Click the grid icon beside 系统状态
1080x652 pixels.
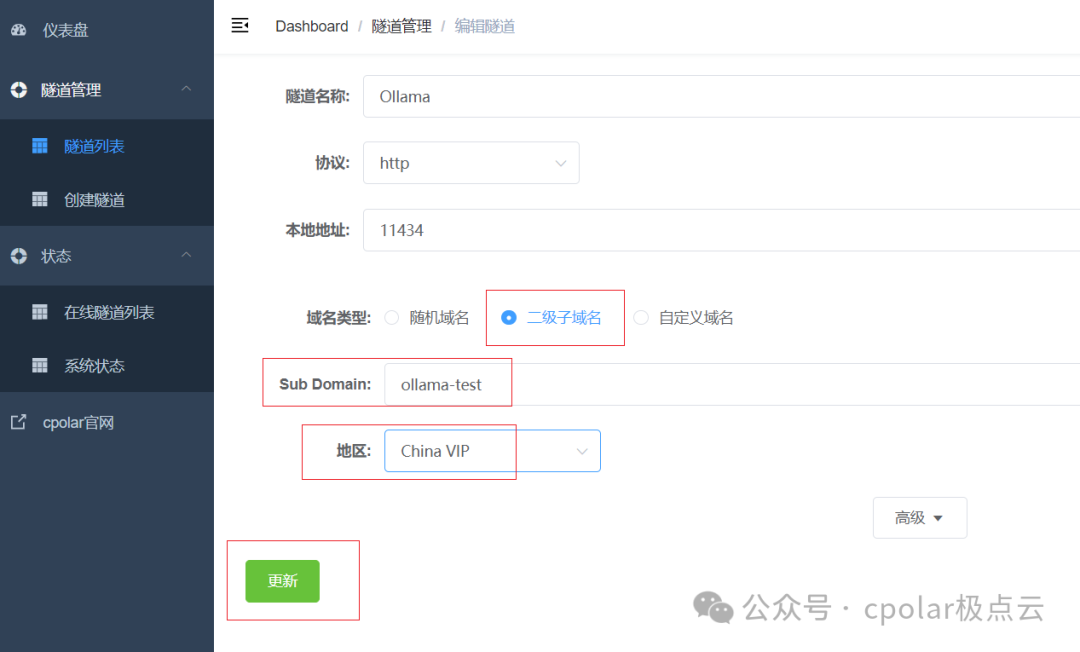point(40,365)
